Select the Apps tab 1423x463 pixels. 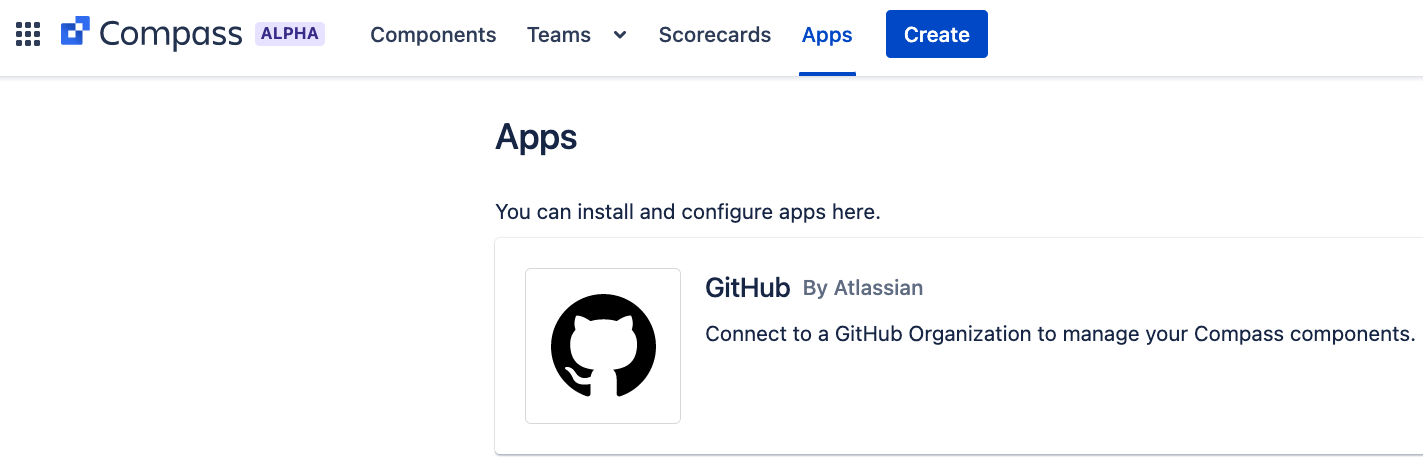click(827, 34)
